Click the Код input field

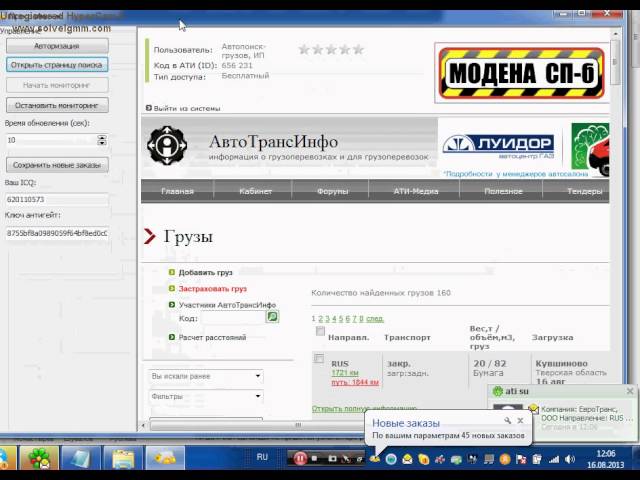pos(233,317)
